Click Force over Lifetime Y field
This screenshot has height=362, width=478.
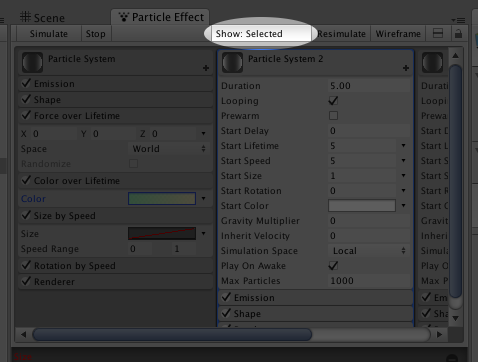pyautogui.click(x=113, y=134)
